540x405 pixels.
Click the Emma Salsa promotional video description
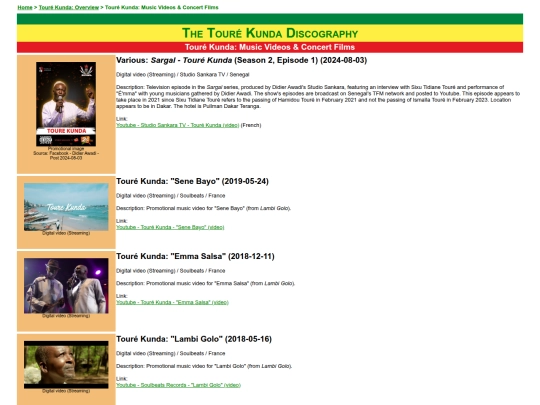(206, 283)
